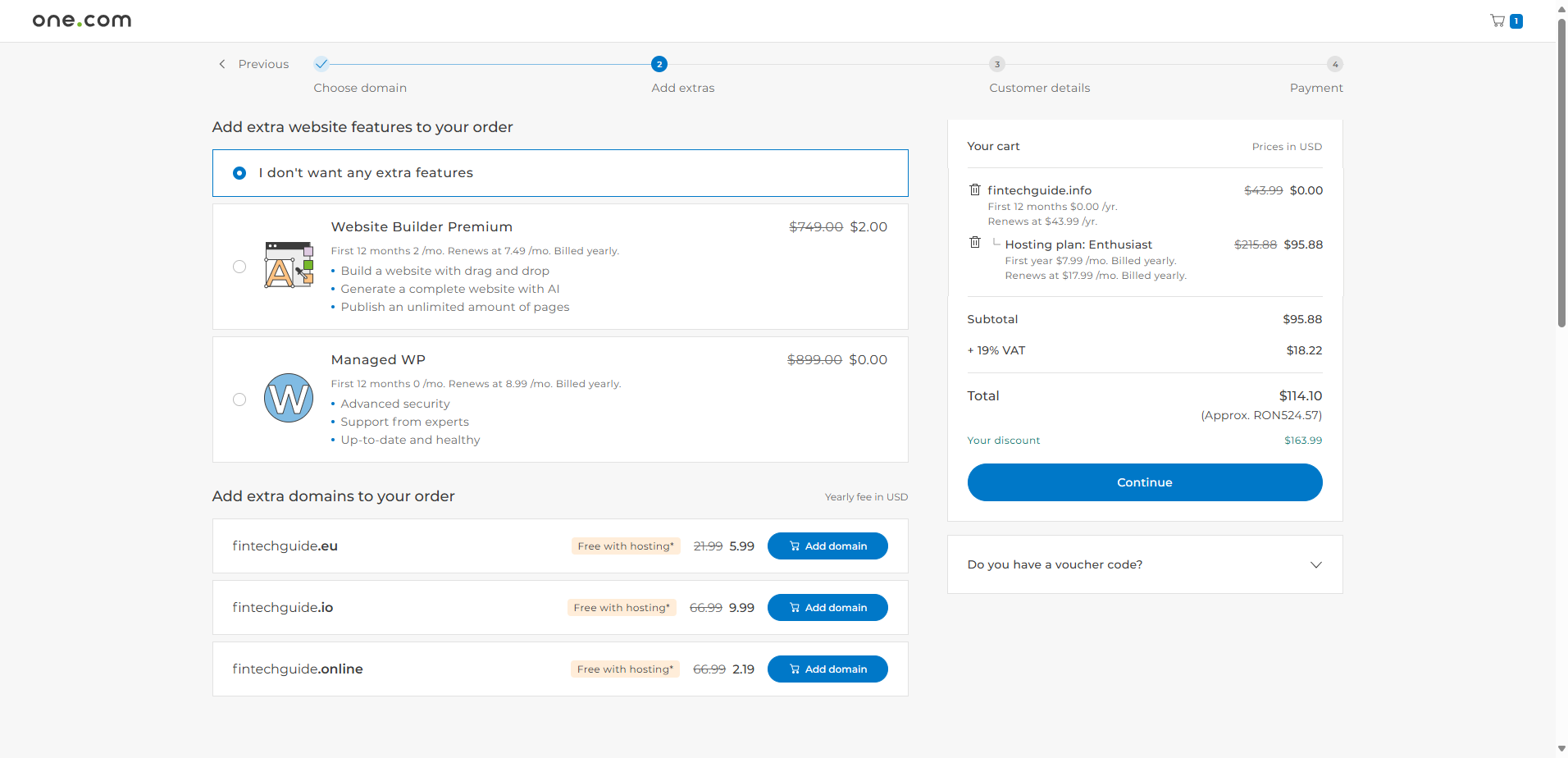
Task: Jump to the Customer details step label
Action: (1040, 88)
